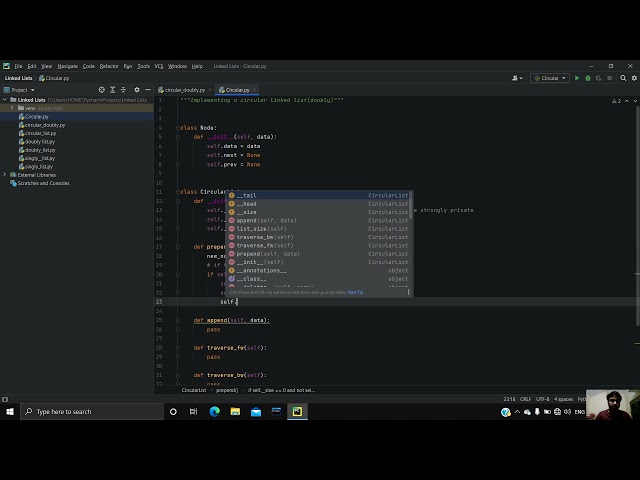This screenshot has height=480, width=640.
Task: Click the taskbar search box
Action: [x=92, y=412]
